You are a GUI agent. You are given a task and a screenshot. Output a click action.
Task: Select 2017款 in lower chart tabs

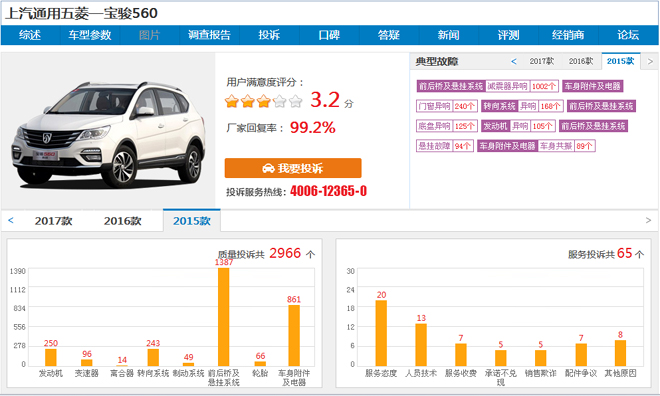(53, 221)
